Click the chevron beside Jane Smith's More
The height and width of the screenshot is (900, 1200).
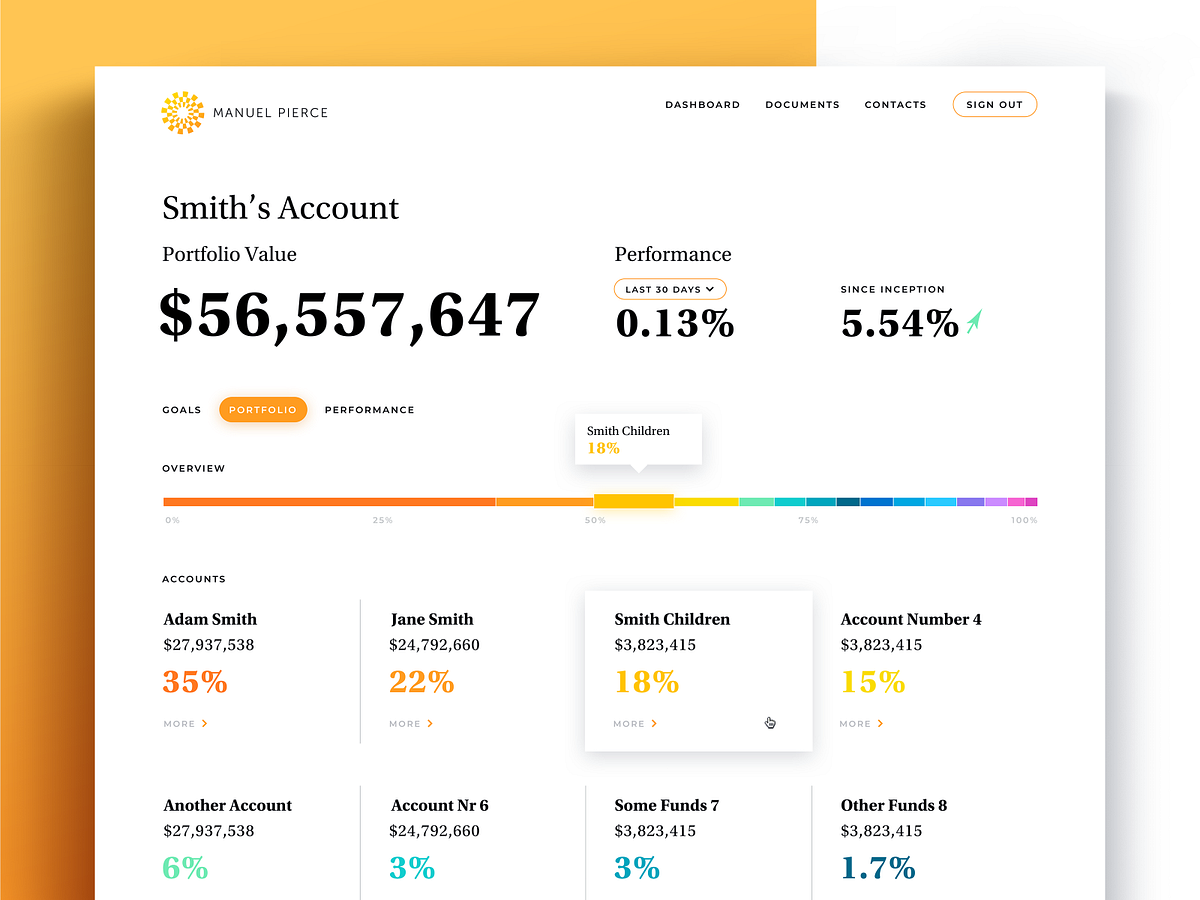(x=431, y=723)
